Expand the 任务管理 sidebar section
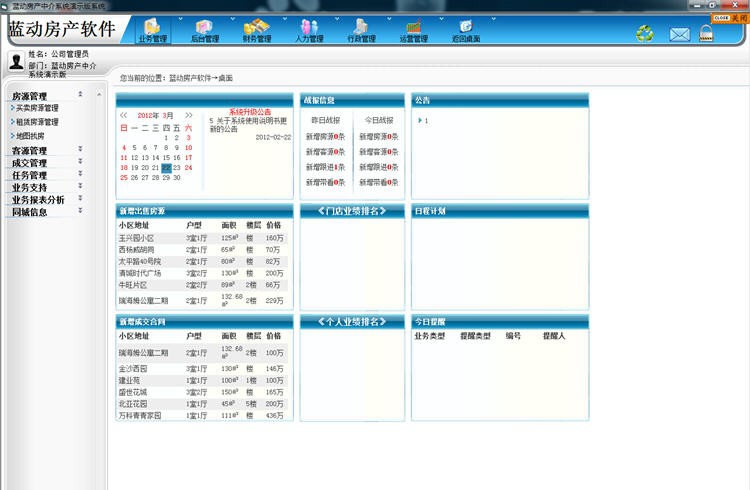The height and width of the screenshot is (490, 750). pos(80,173)
